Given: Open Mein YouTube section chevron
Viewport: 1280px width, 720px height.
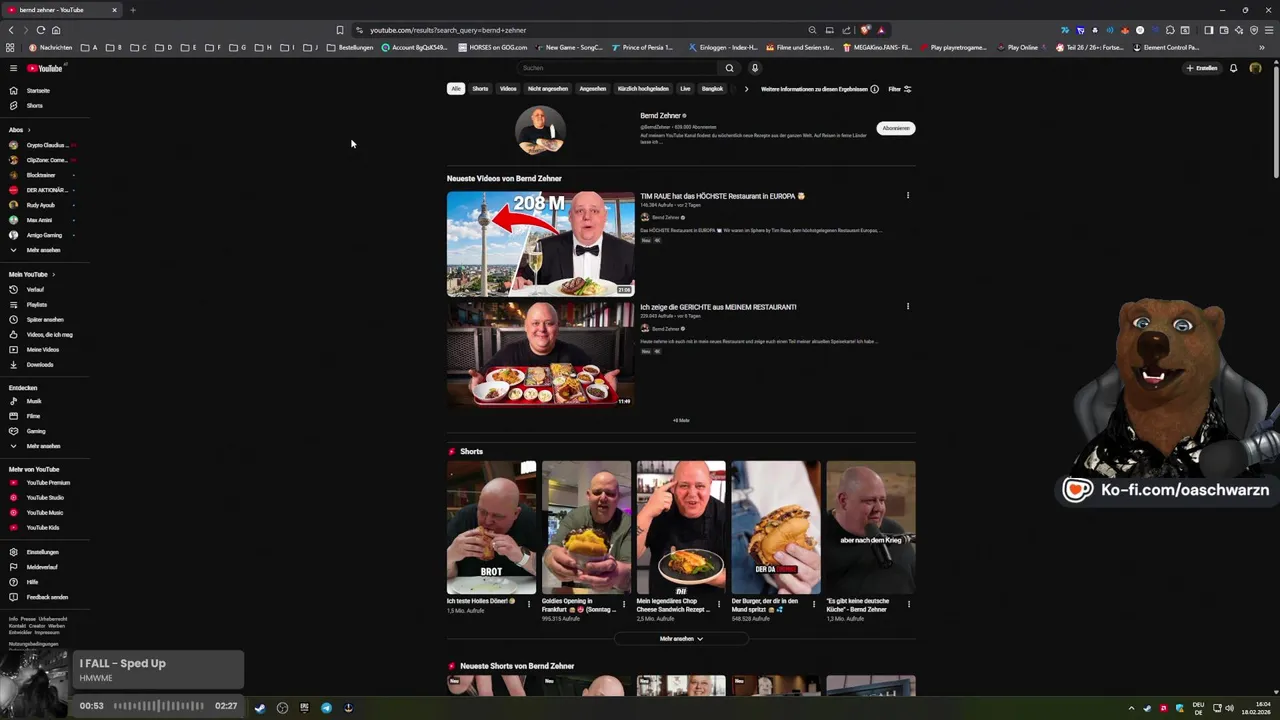Looking at the screenshot, I should [53, 274].
